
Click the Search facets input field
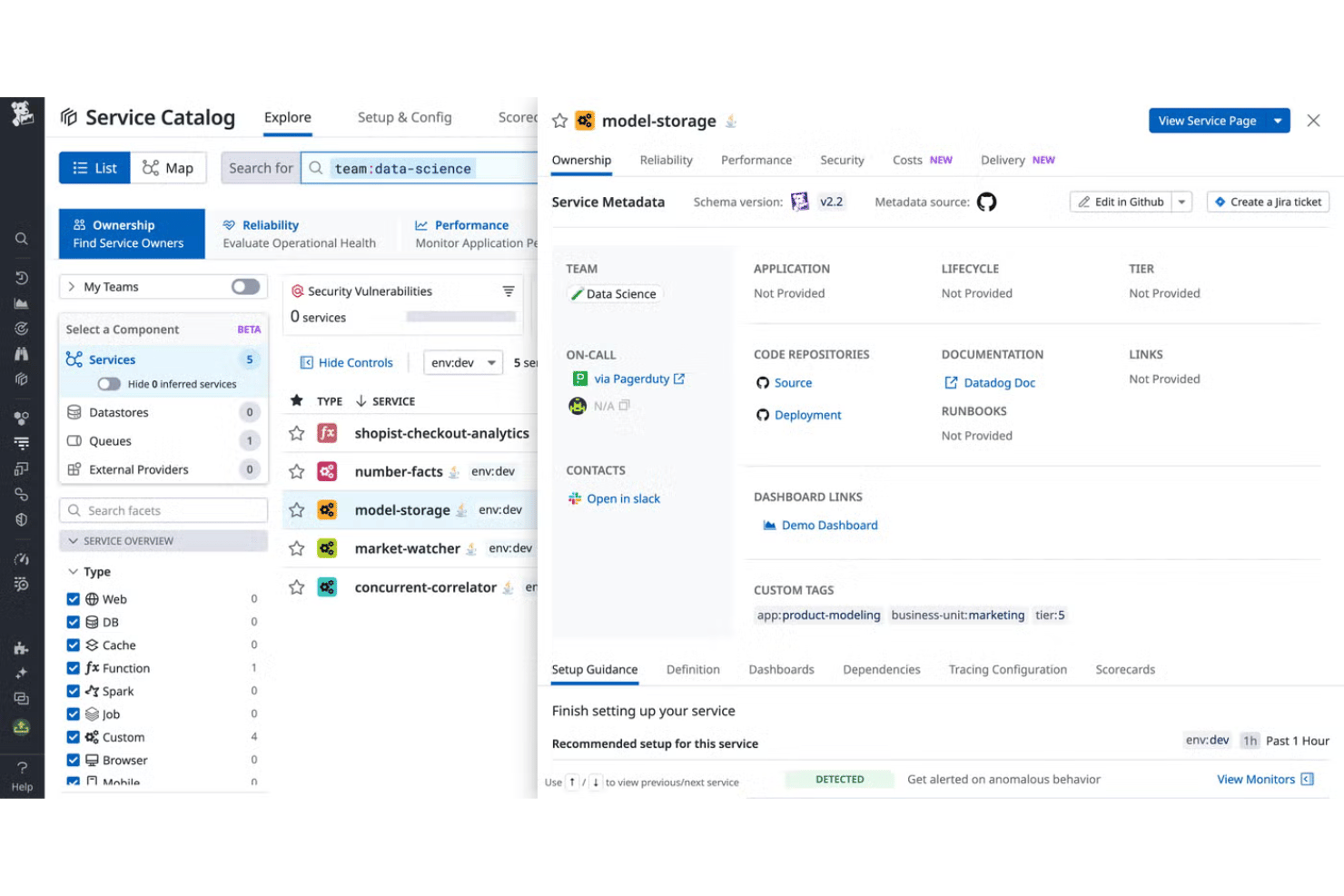click(163, 510)
